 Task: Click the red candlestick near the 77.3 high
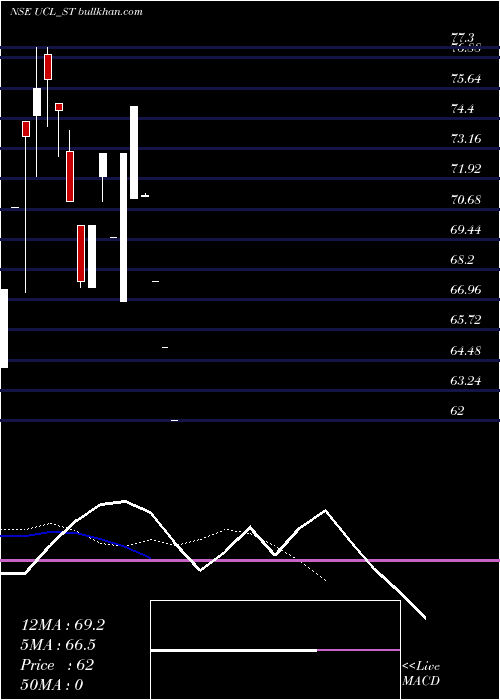tap(48, 67)
